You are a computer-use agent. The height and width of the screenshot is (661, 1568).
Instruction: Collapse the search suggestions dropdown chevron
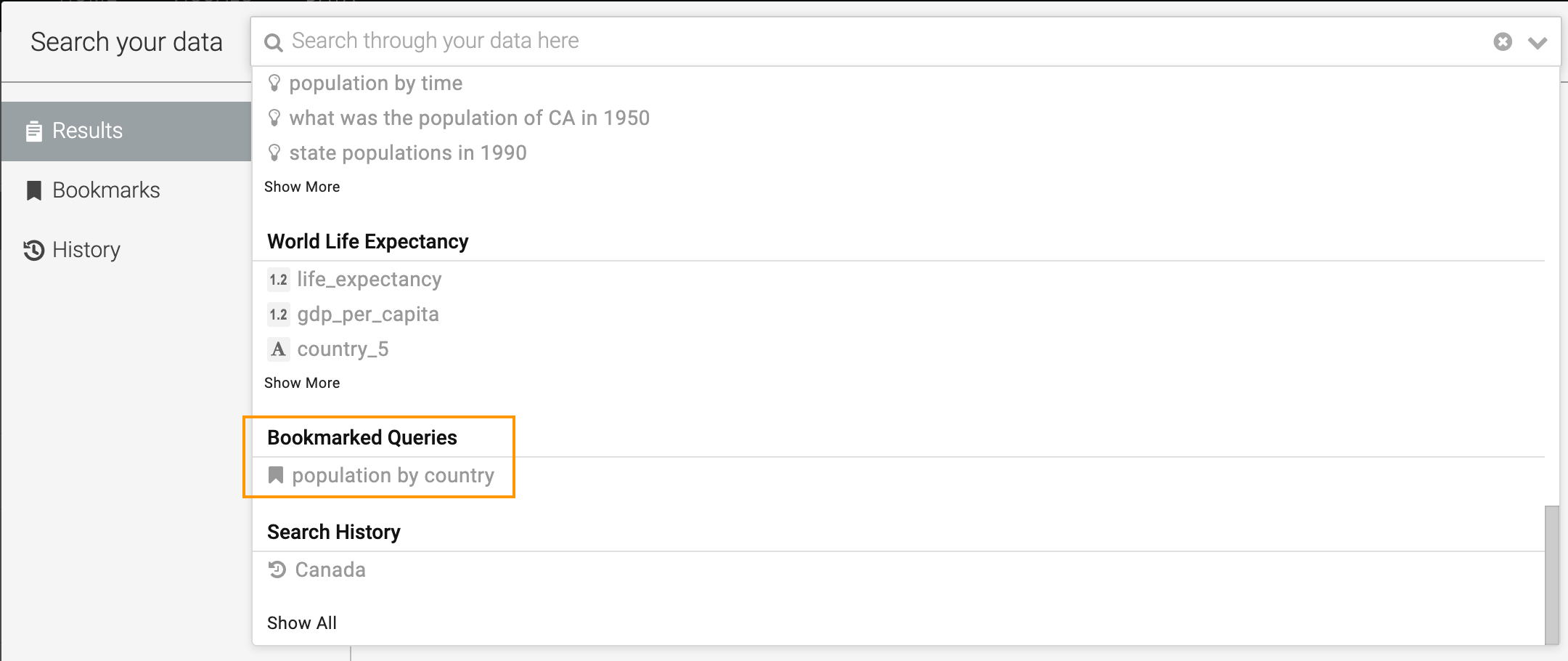tap(1537, 43)
